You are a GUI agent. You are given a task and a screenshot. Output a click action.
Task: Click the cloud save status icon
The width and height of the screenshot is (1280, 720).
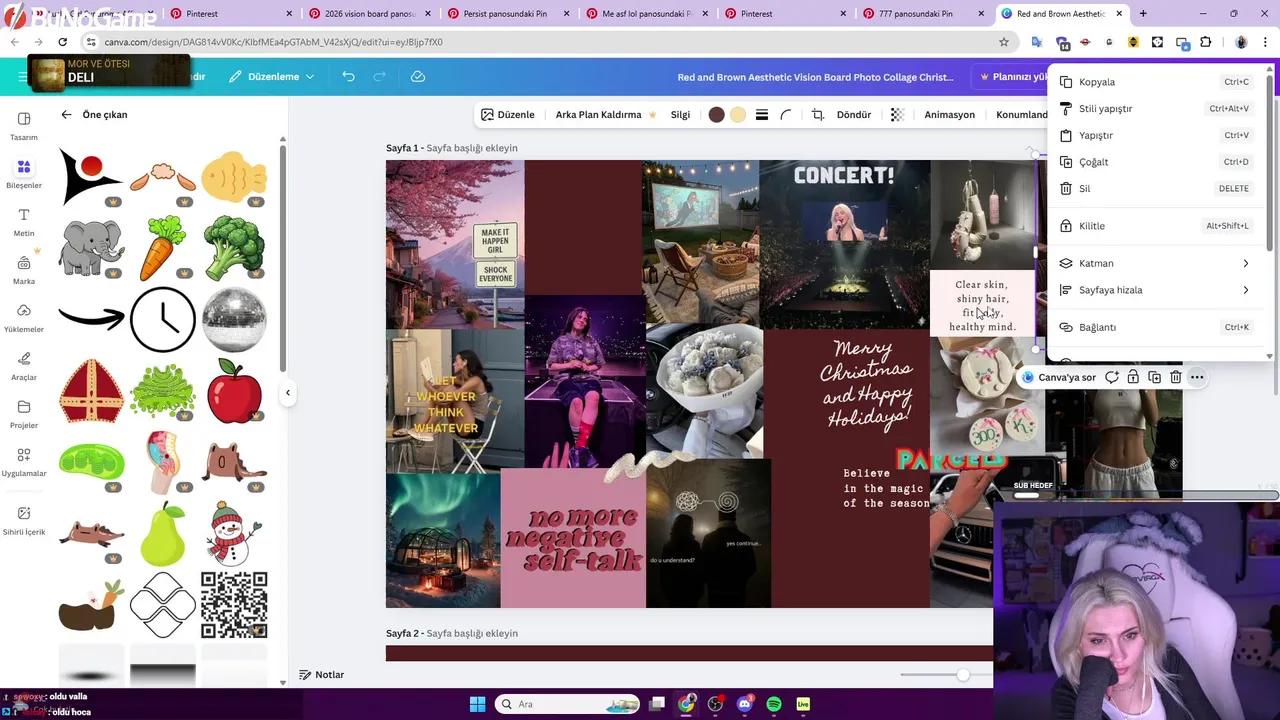click(418, 76)
